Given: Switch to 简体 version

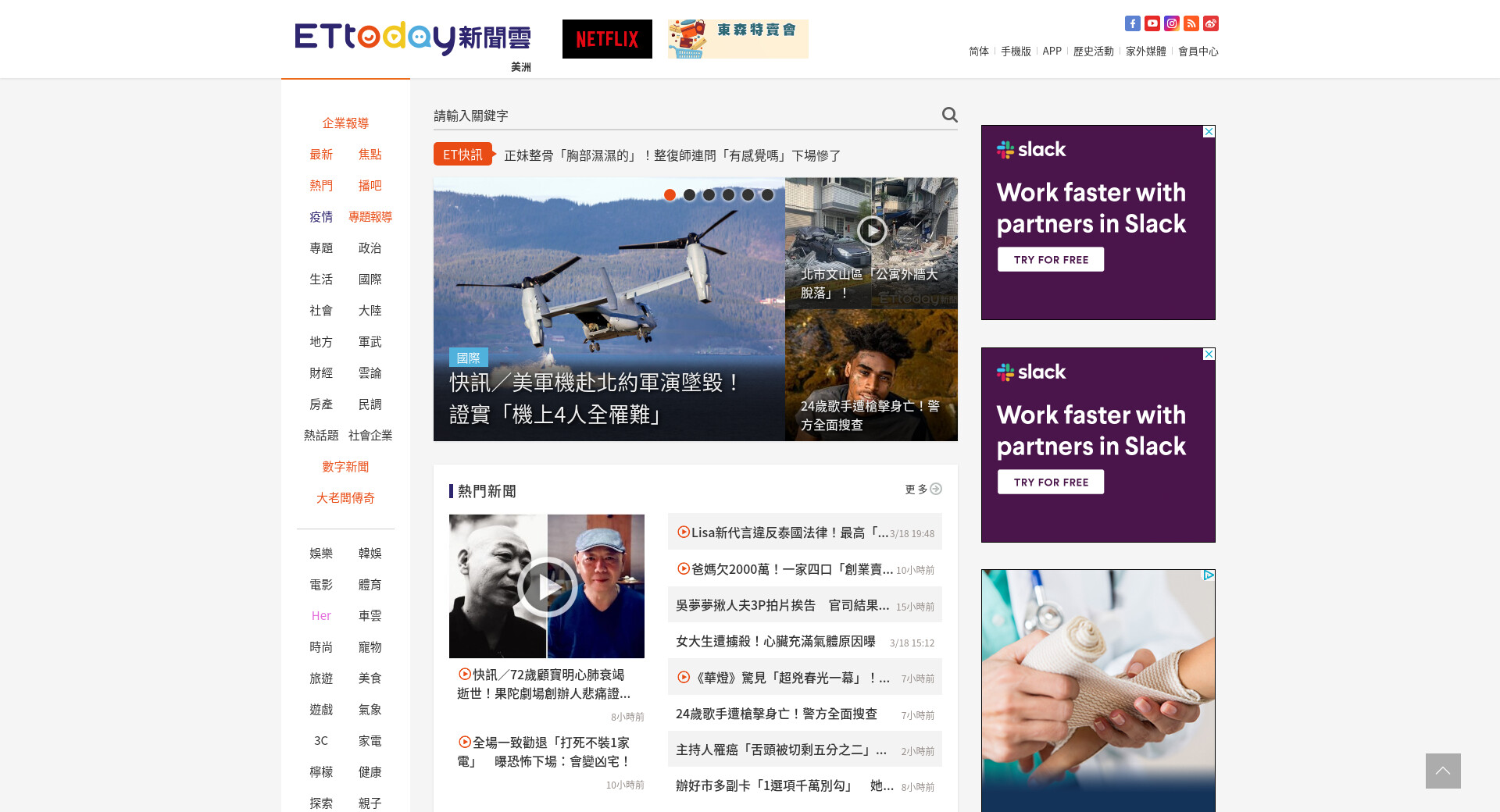Looking at the screenshot, I should coord(979,52).
